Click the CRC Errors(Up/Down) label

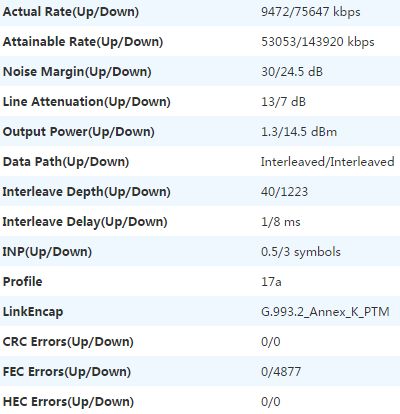tap(68, 342)
